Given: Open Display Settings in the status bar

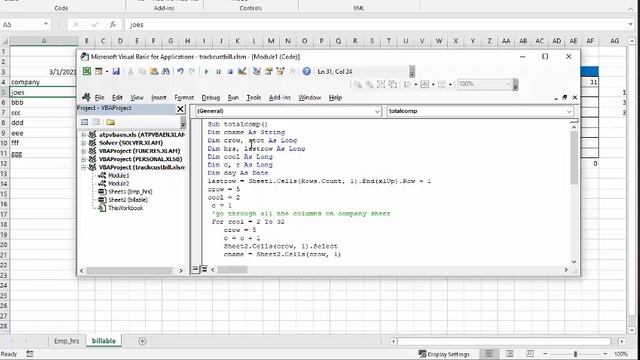Looking at the screenshot, I should [444, 354].
